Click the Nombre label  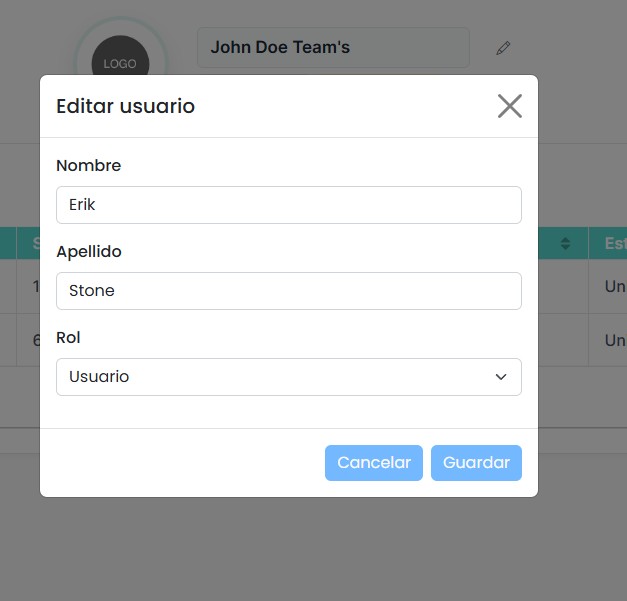tap(88, 166)
